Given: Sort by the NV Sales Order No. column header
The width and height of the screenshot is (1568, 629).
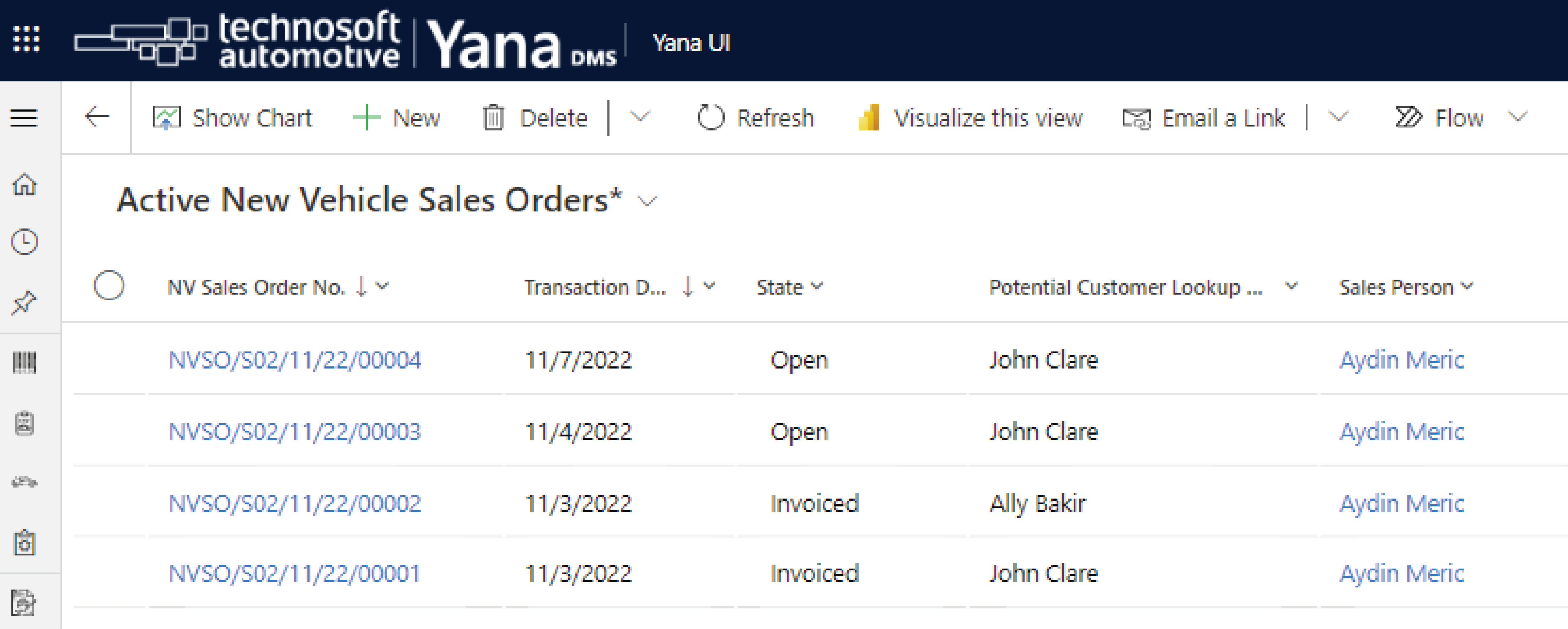Looking at the screenshot, I should click(256, 287).
